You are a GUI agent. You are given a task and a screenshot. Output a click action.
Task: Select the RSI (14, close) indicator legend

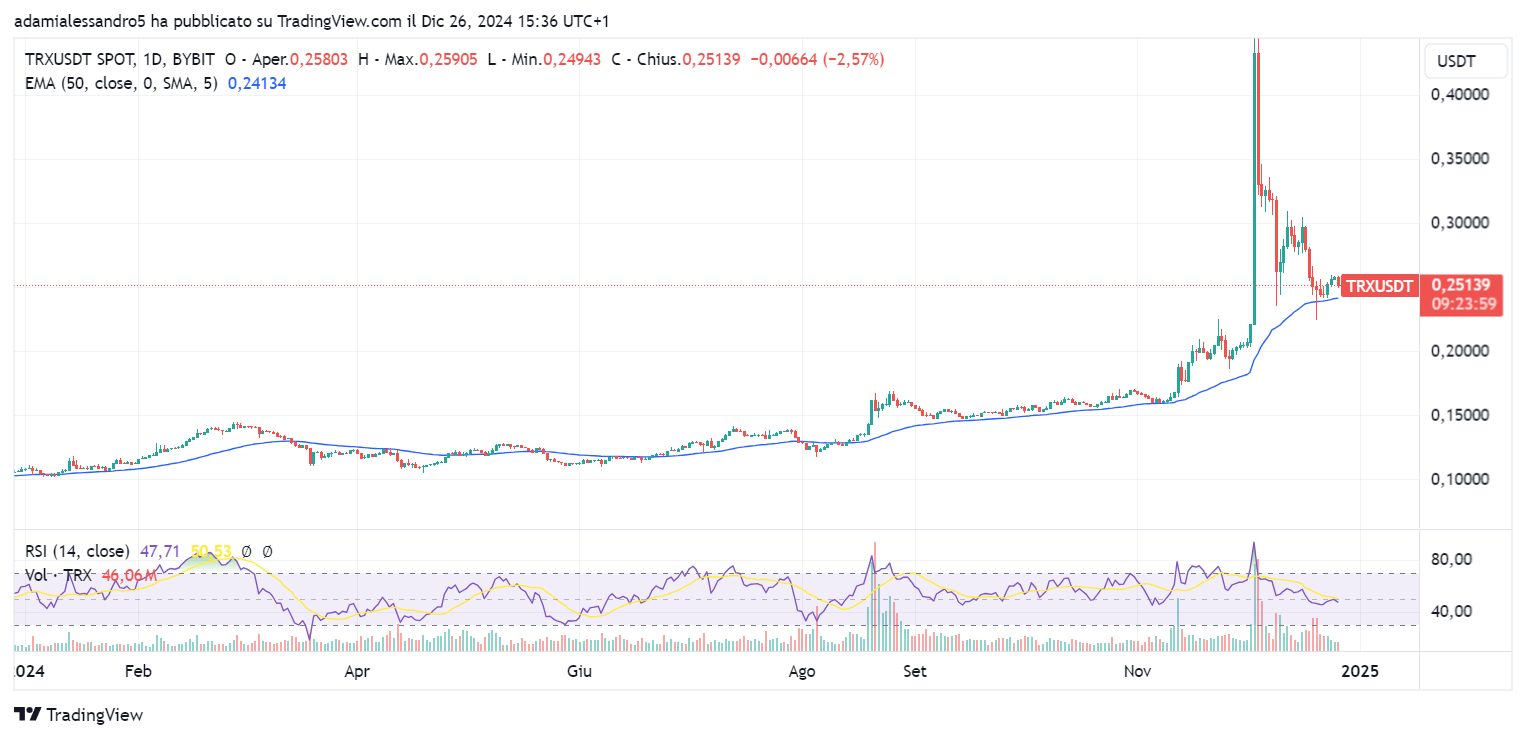tap(77, 551)
